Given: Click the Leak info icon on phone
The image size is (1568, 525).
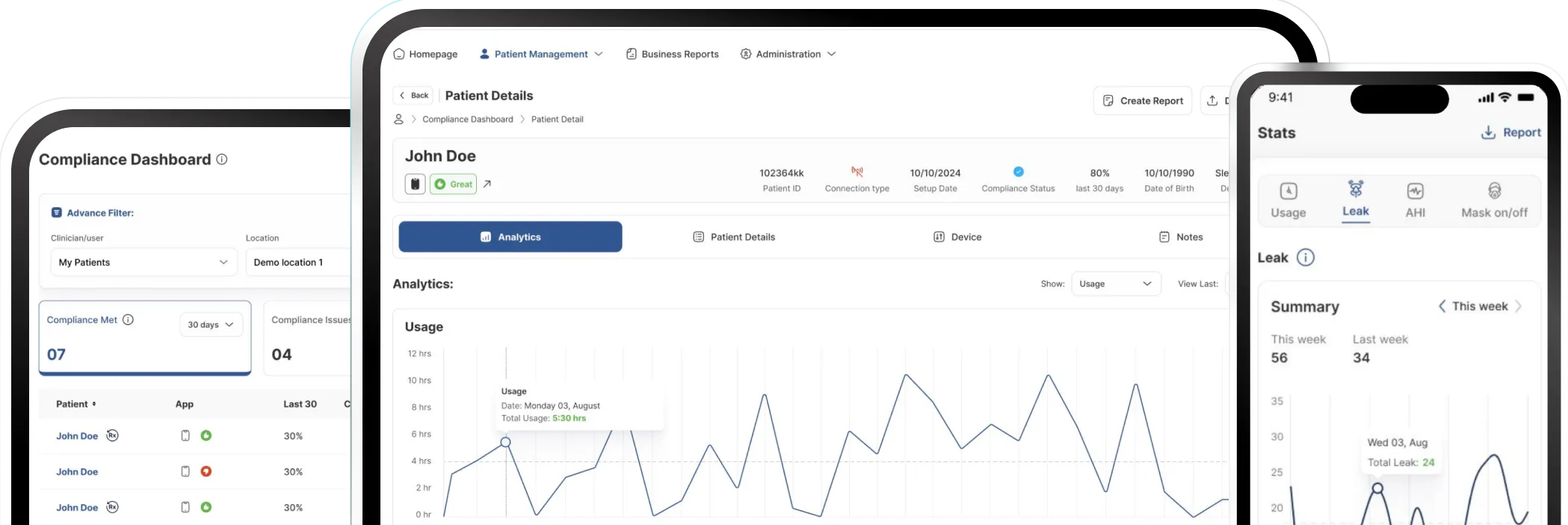Looking at the screenshot, I should 1305,257.
